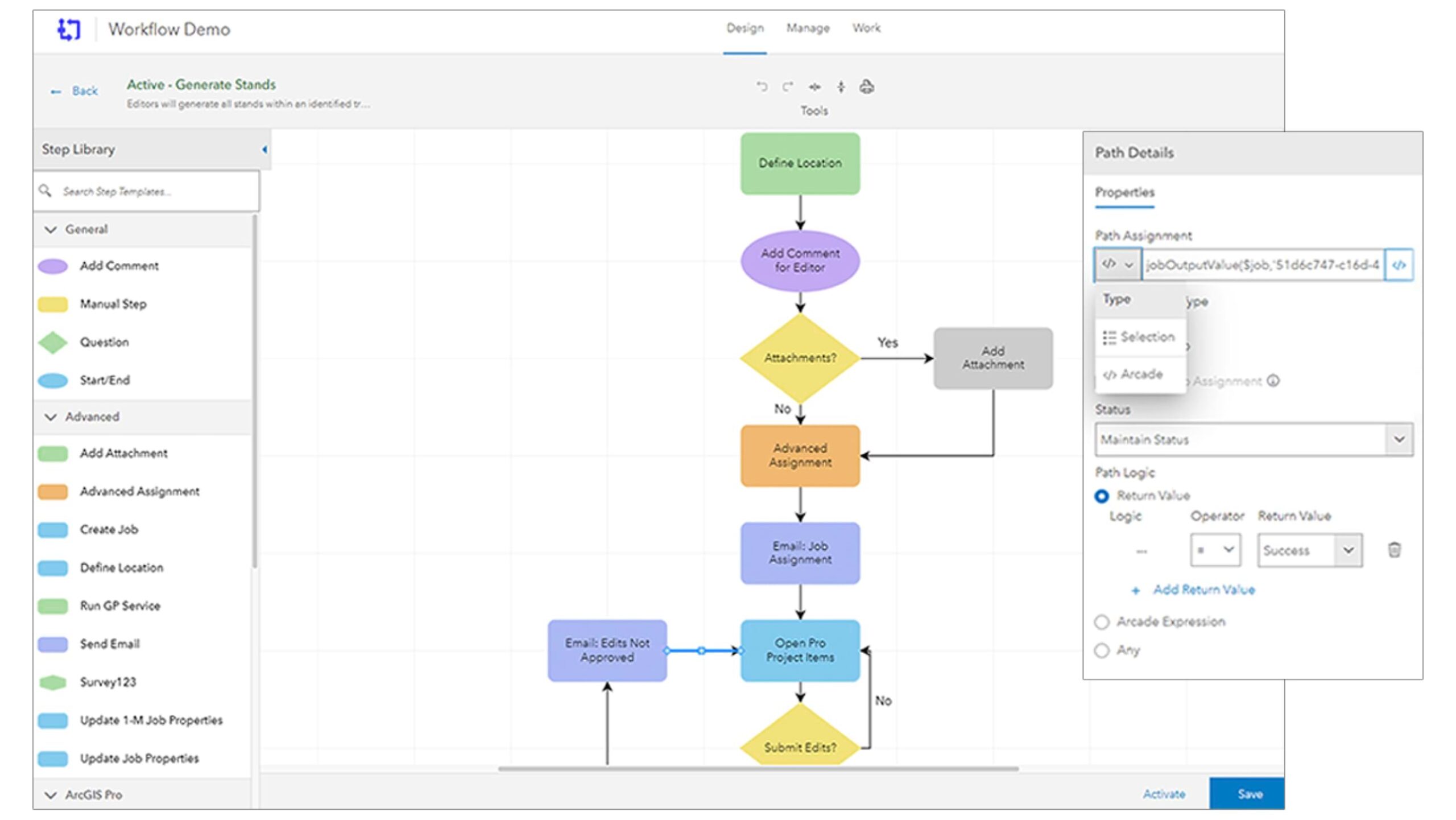Select the Any path logic radio button
The image size is (1456, 820).
(1102, 650)
